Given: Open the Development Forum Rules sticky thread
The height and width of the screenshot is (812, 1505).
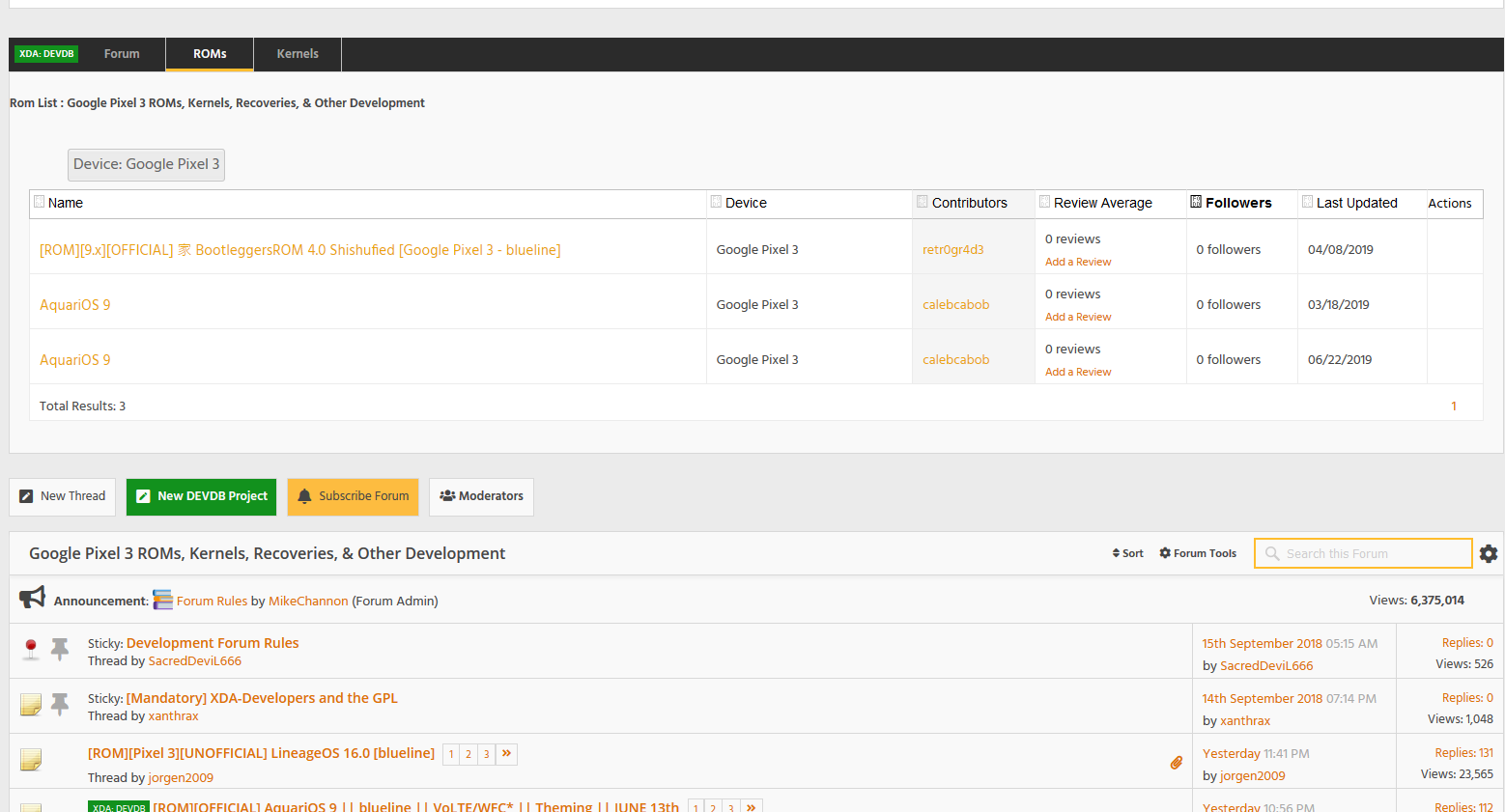Looking at the screenshot, I should coord(213,643).
